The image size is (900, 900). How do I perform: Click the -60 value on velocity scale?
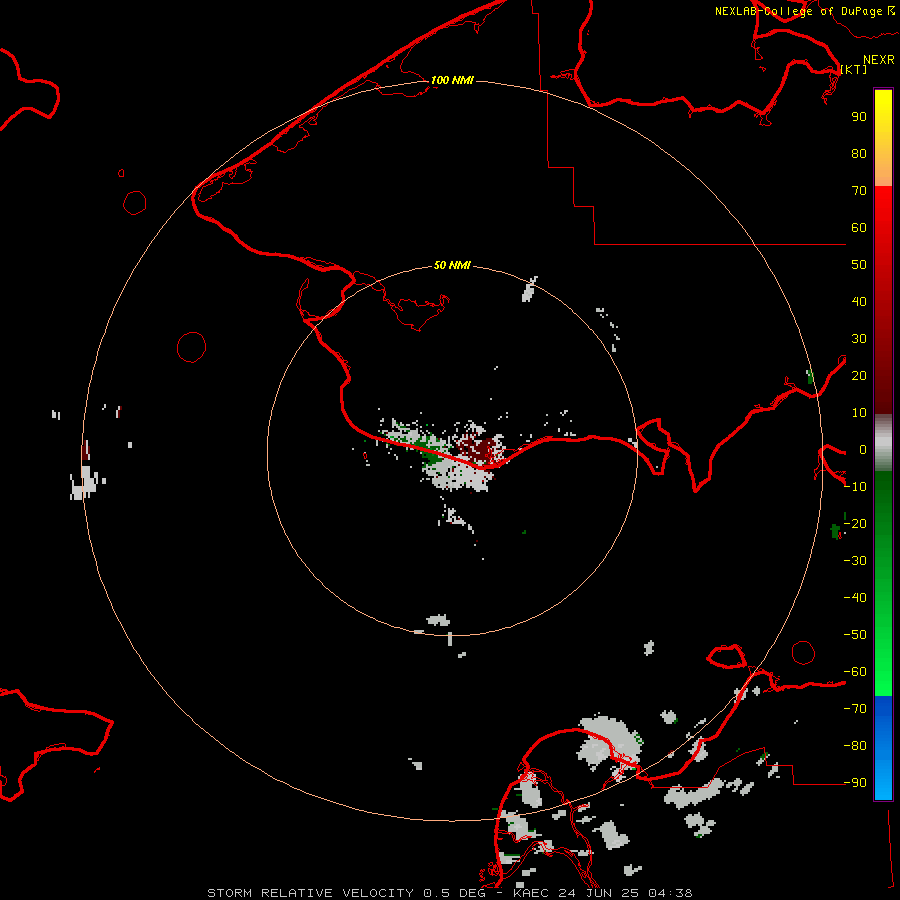[855, 672]
